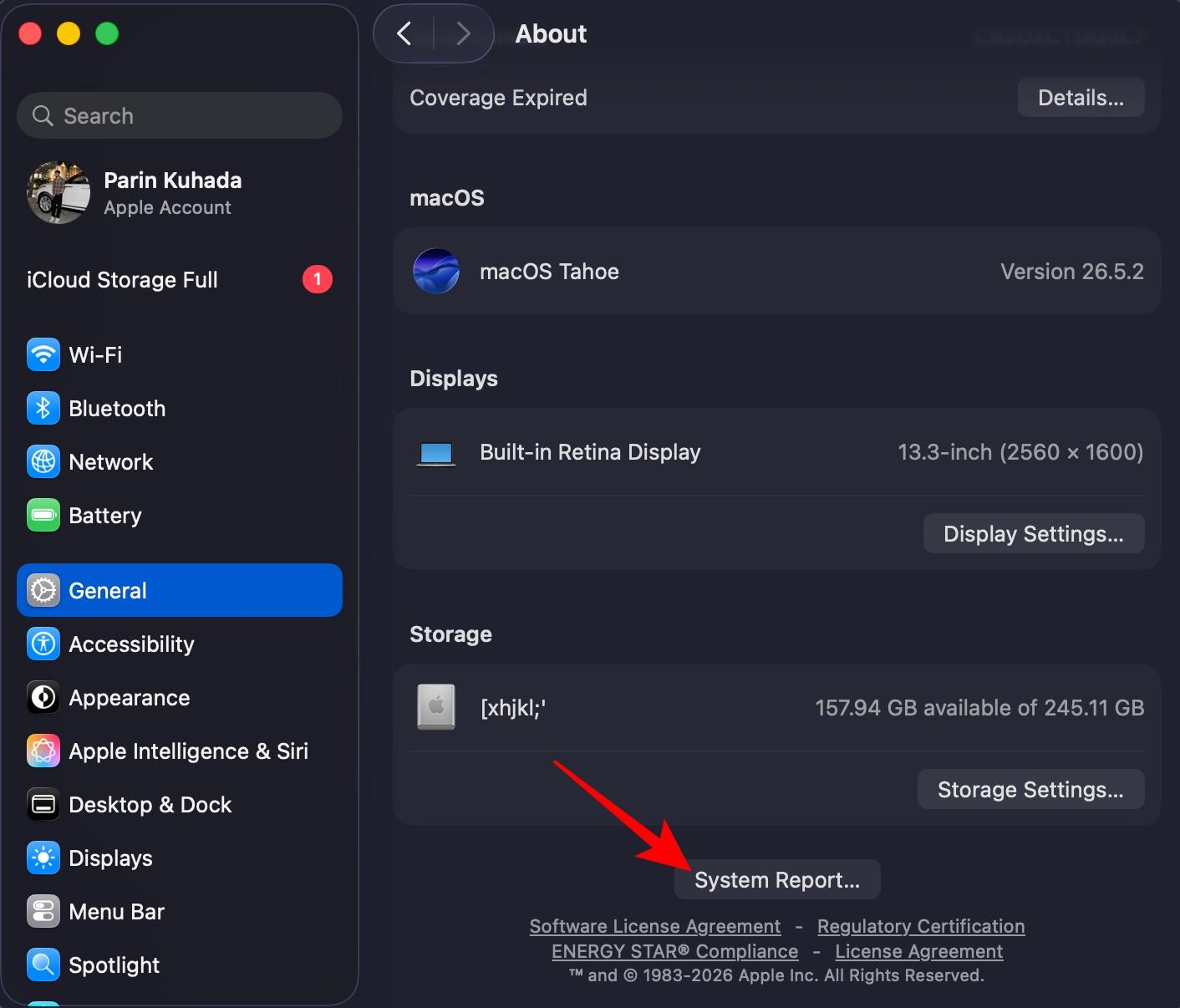The height and width of the screenshot is (1008, 1180).
Task: Select the Appearance icon
Action: pos(43,697)
